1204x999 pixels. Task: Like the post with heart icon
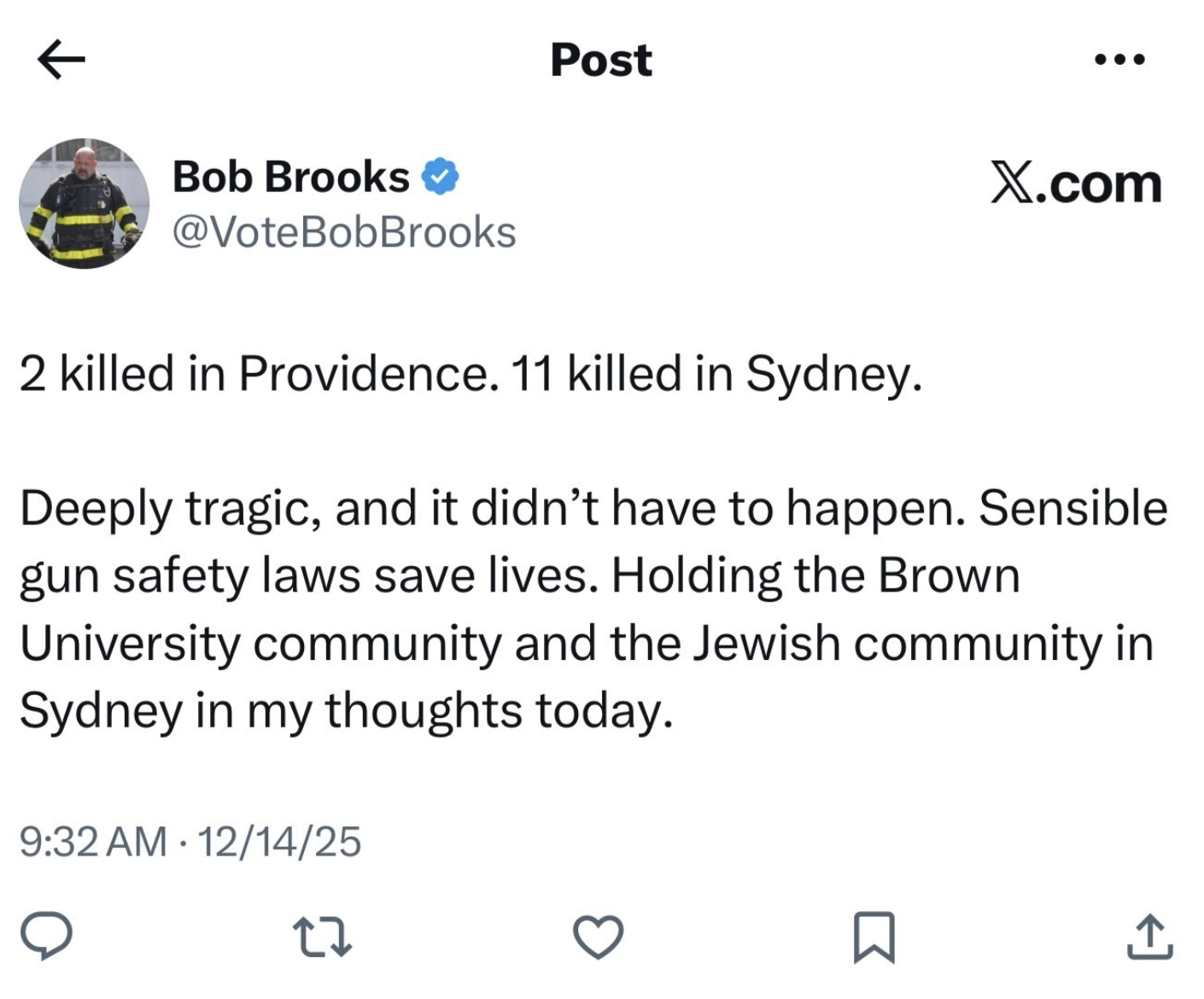[x=598, y=937]
